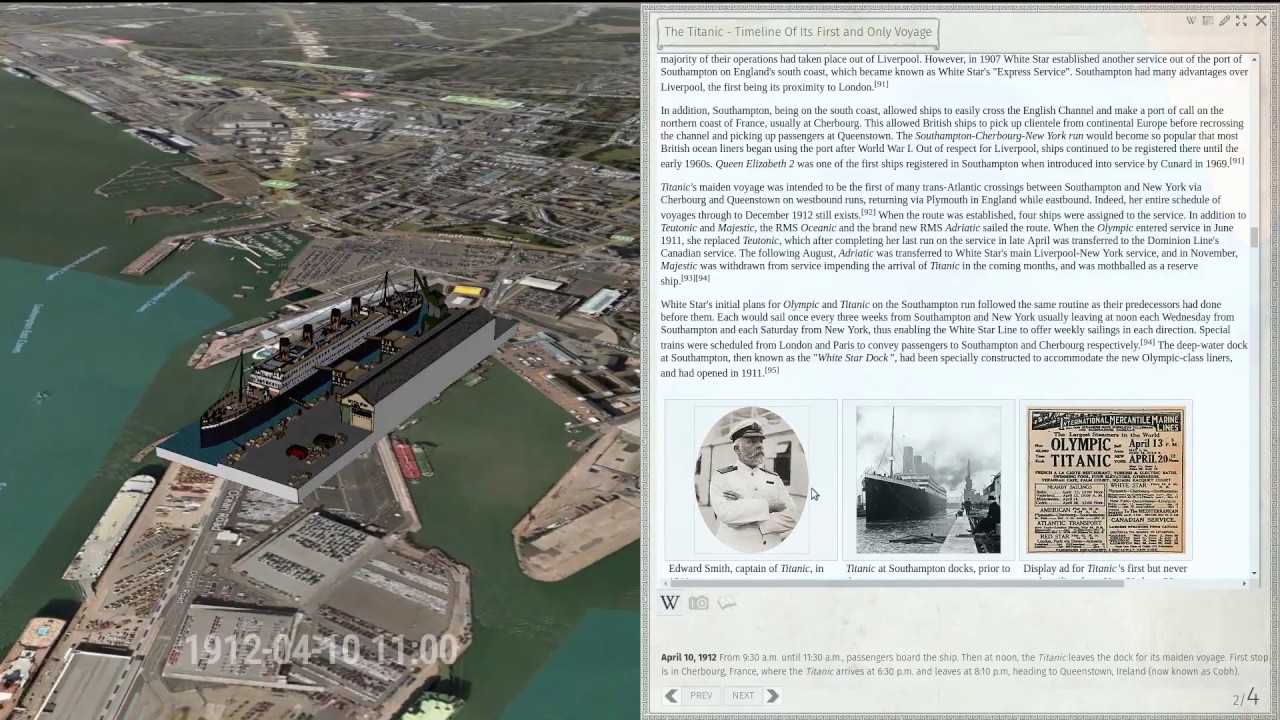Go to previous timeline step with PREV
The height and width of the screenshot is (720, 1280).
701,695
